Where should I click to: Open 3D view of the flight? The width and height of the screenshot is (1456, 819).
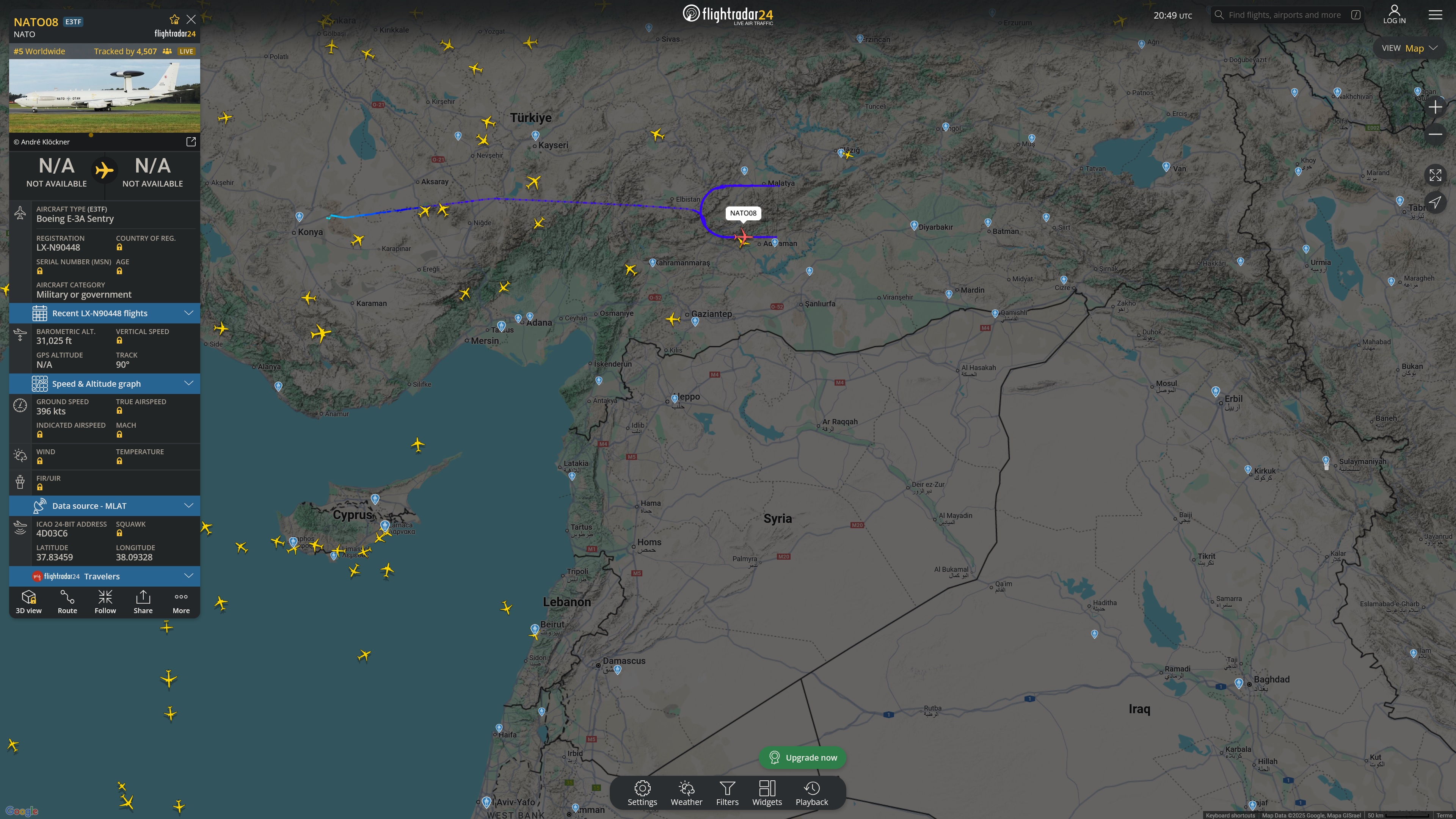tap(29, 602)
